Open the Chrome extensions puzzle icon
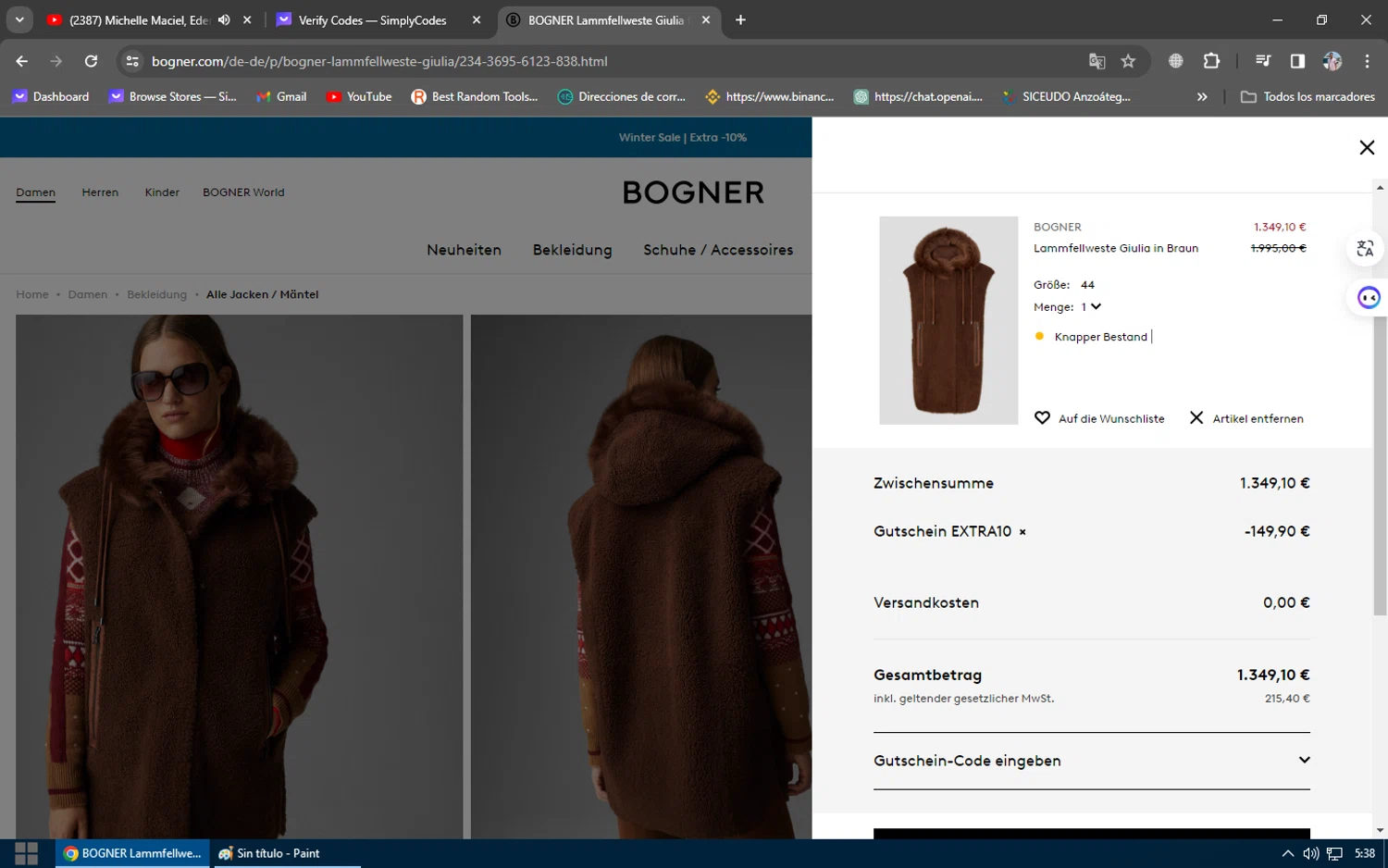Viewport: 1388px width, 868px height. (x=1211, y=61)
